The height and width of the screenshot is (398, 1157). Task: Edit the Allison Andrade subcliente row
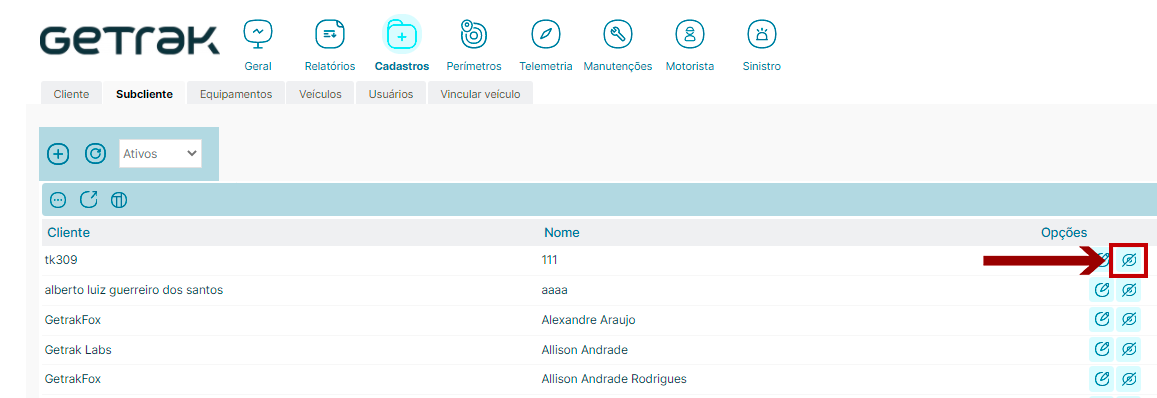pyautogui.click(x=1102, y=349)
